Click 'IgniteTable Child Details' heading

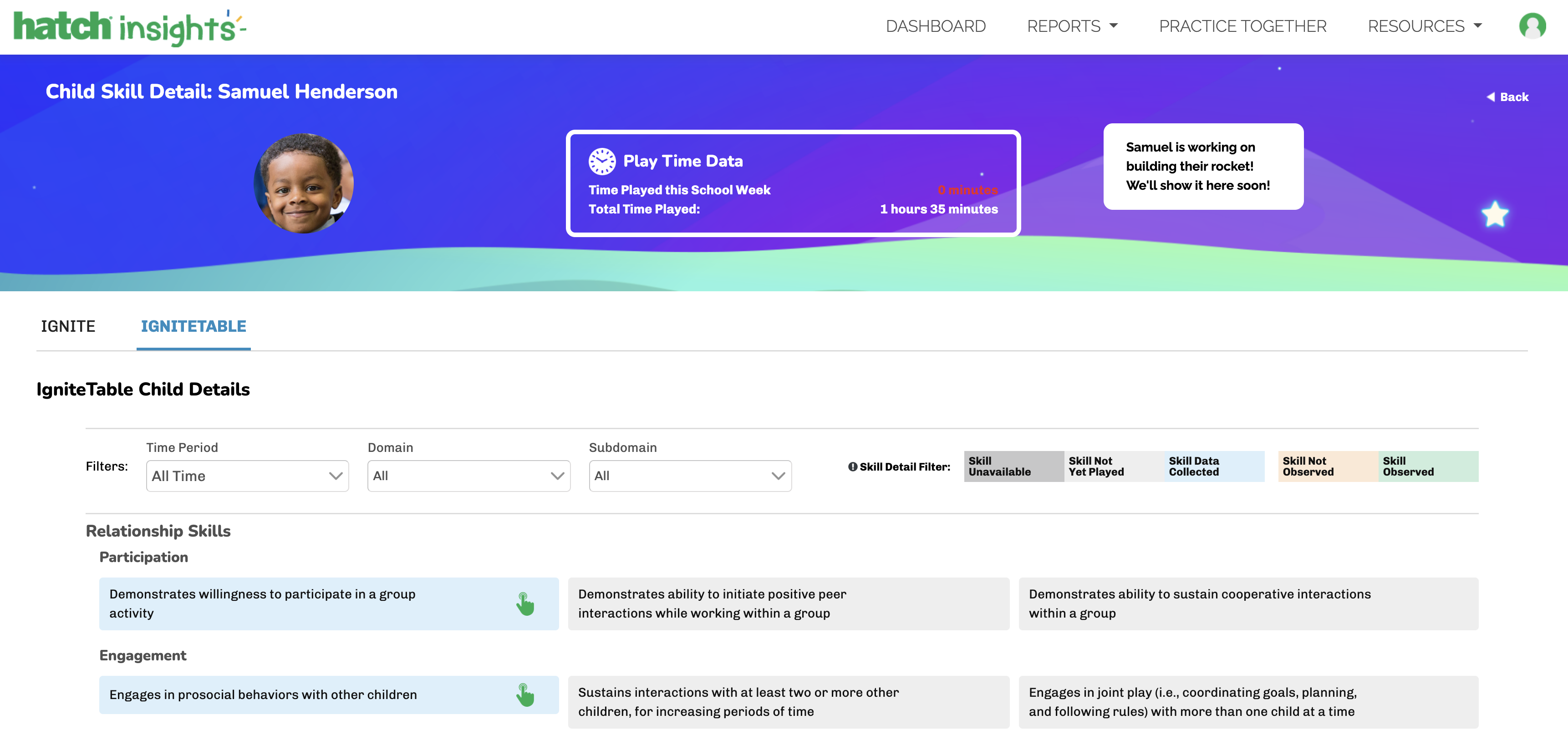pyautogui.click(x=143, y=390)
